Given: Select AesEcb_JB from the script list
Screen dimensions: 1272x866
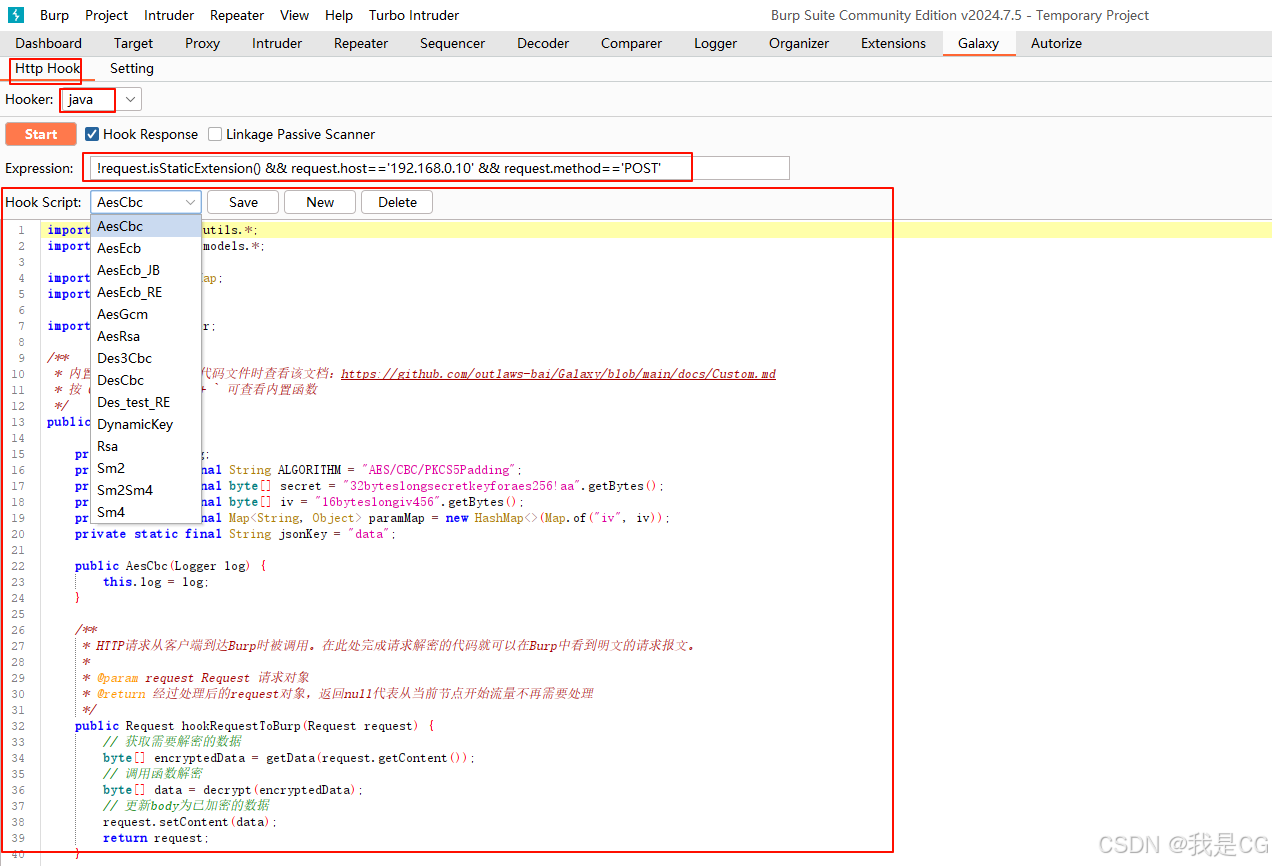Looking at the screenshot, I should (x=146, y=270).
